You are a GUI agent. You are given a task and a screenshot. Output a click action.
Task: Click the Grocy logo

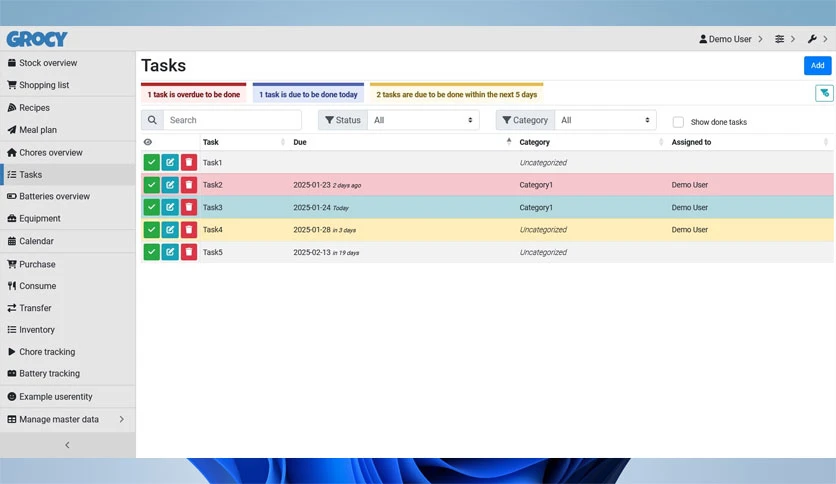[x=37, y=39]
